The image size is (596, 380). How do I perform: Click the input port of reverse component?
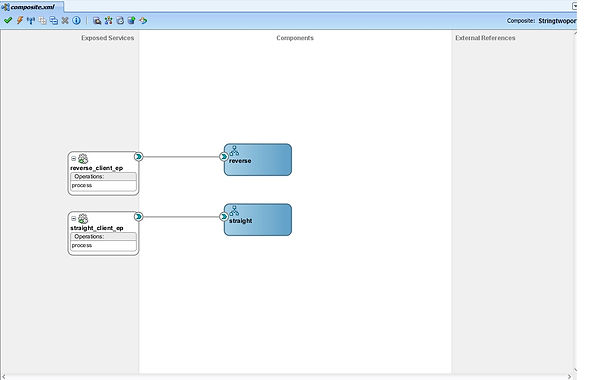click(x=224, y=157)
